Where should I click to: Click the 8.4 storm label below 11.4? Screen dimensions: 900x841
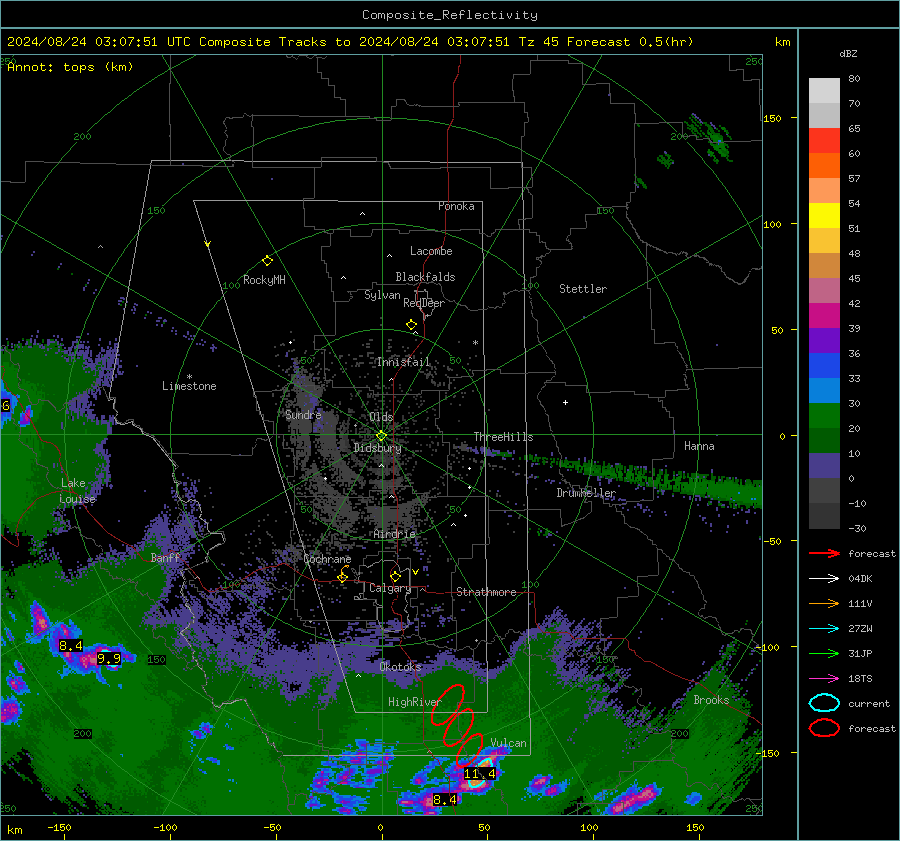[445, 800]
